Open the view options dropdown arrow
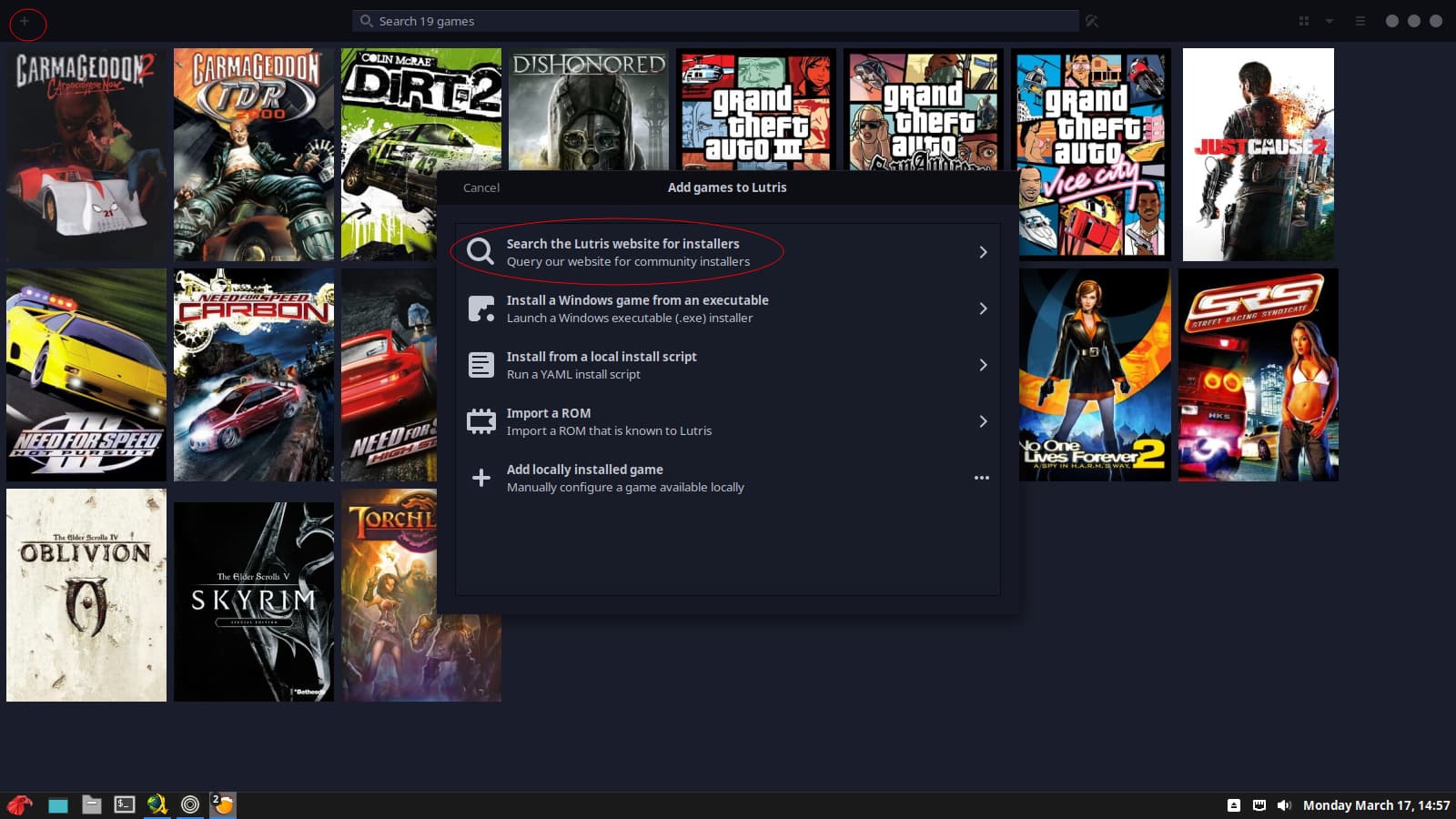1456x819 pixels. point(1330,21)
